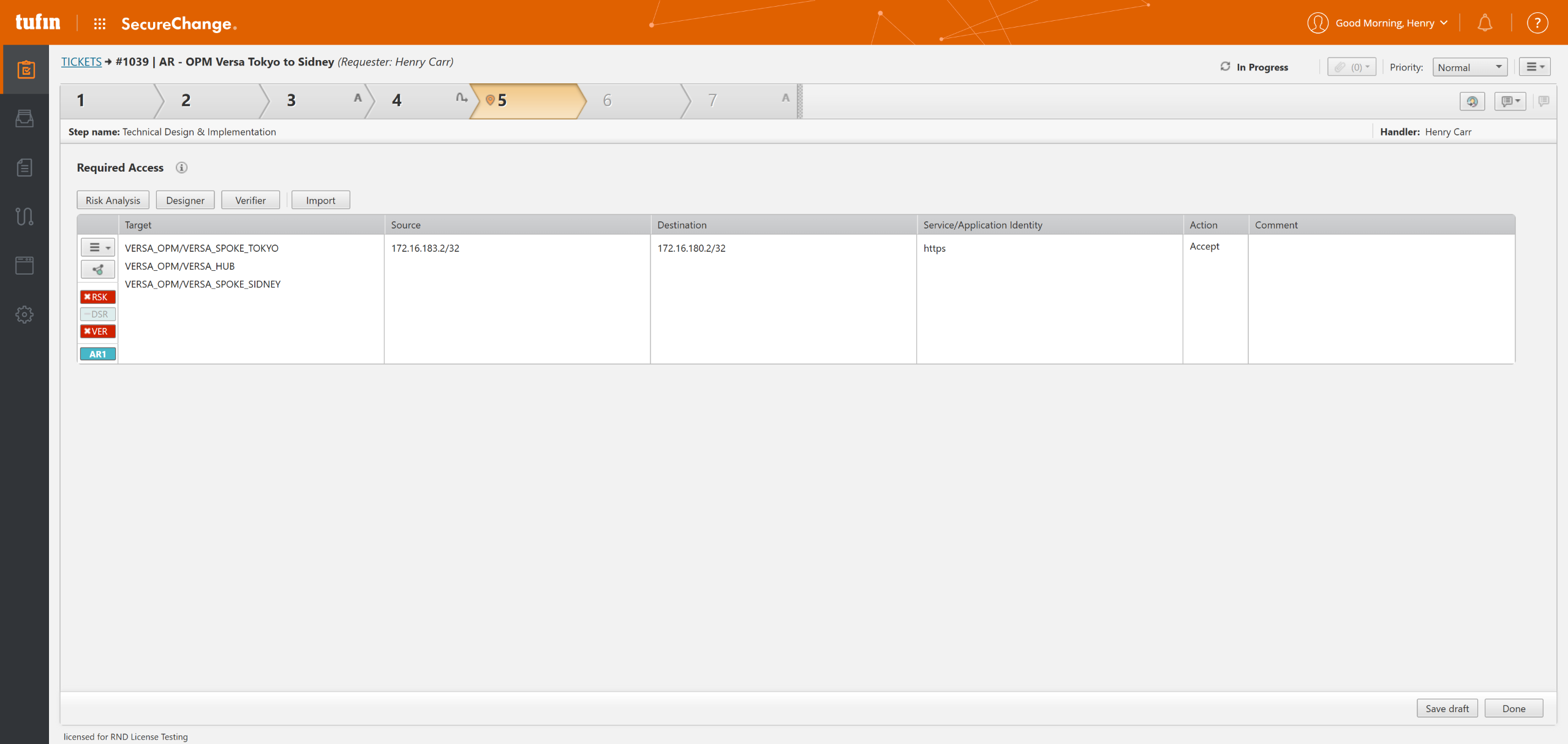Viewport: 1568px width, 744px height.
Task: Open the Priority Normal dropdown
Action: click(x=1469, y=67)
